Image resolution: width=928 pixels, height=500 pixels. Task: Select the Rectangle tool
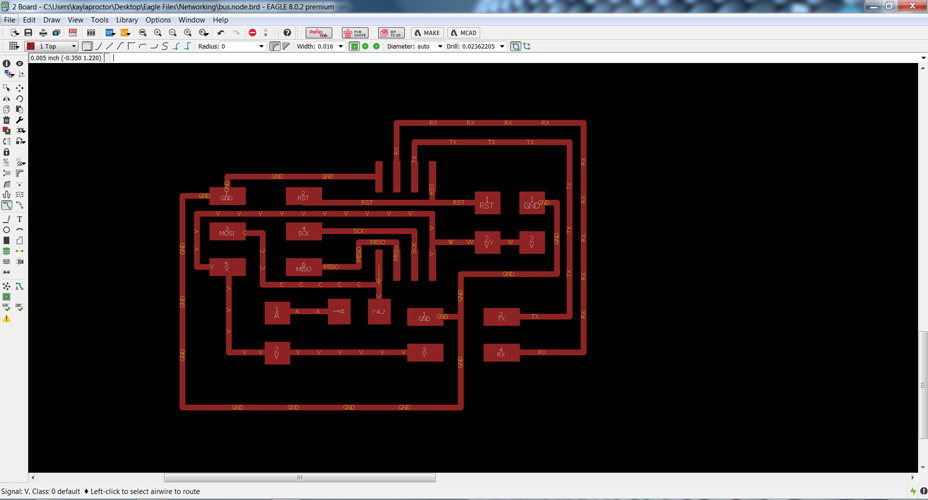click(7, 240)
